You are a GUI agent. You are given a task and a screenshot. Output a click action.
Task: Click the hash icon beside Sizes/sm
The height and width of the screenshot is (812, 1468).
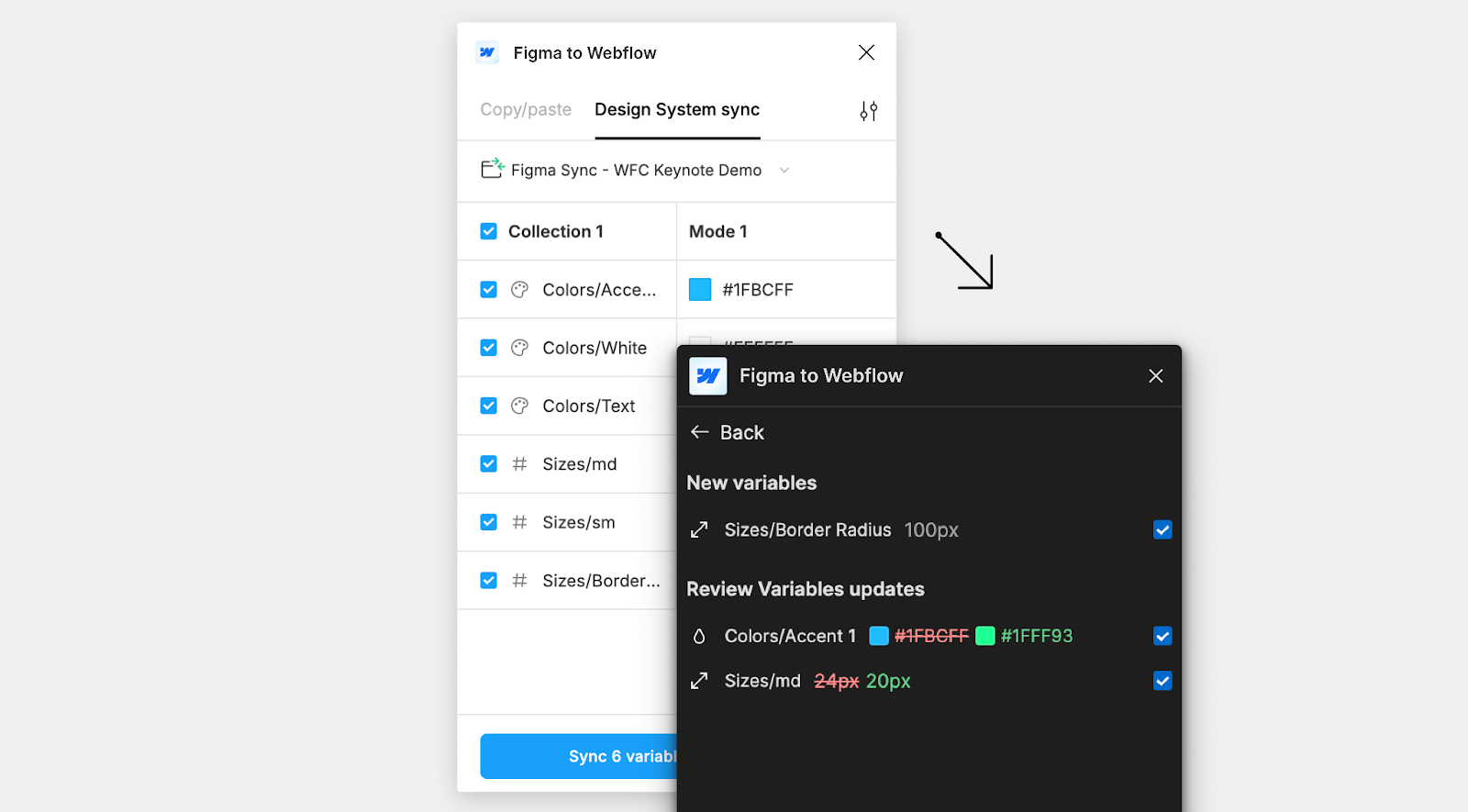pyautogui.click(x=519, y=522)
